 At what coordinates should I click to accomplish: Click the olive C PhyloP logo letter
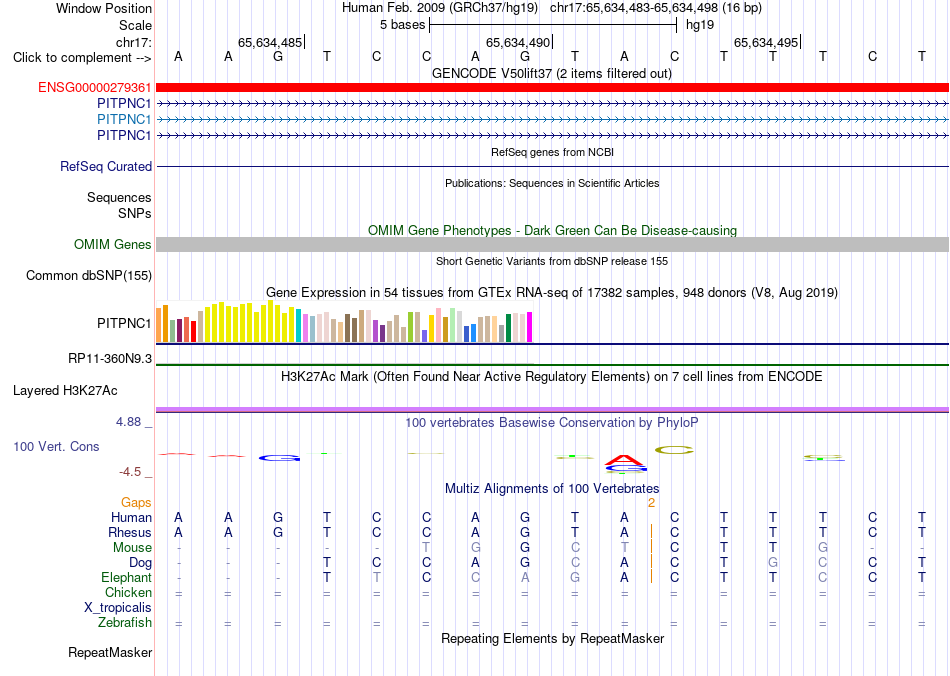point(674,450)
